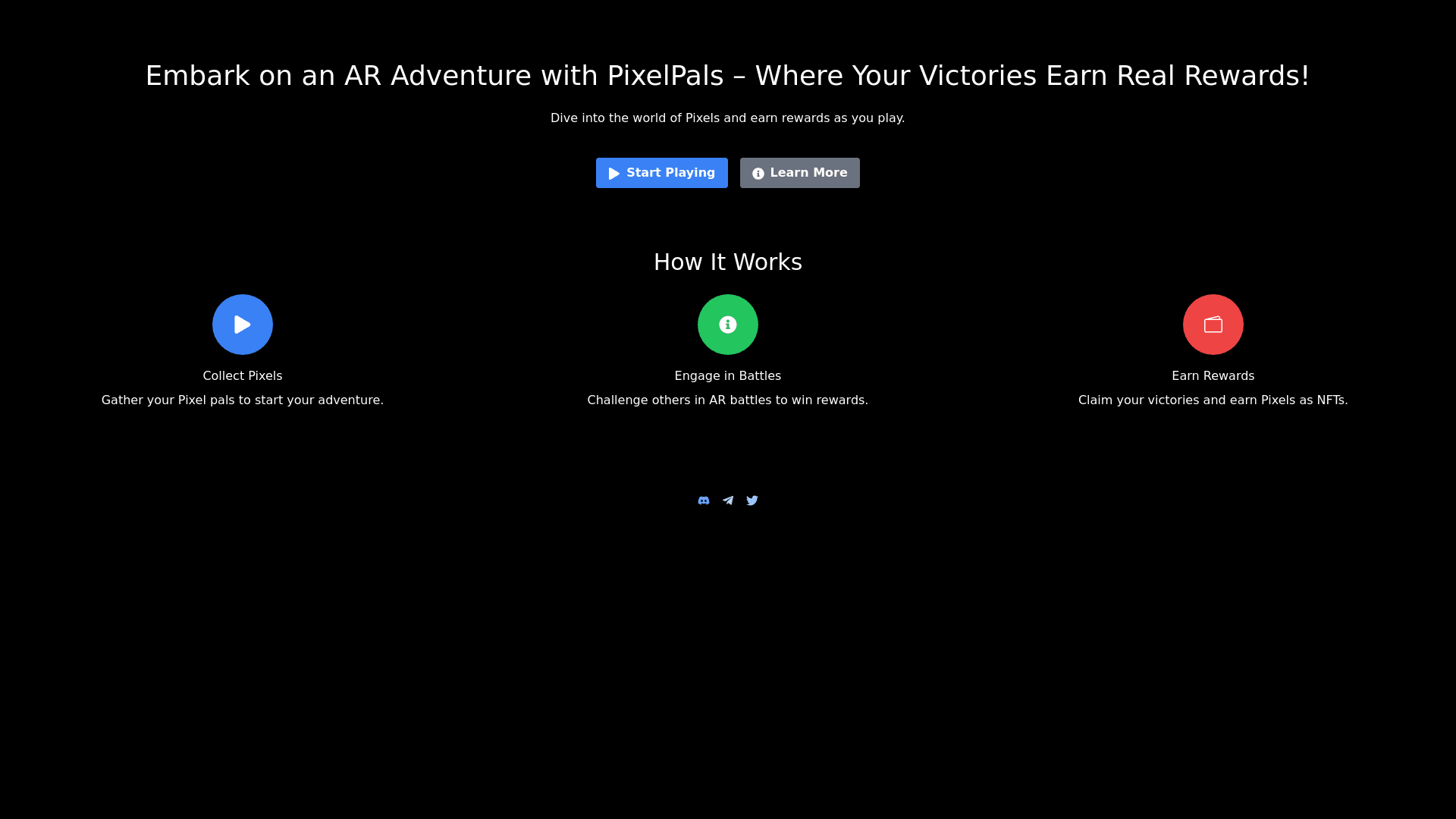Viewport: 1456px width, 819px height.
Task: Click 'Claim your victories' description text
Action: click(x=1213, y=400)
